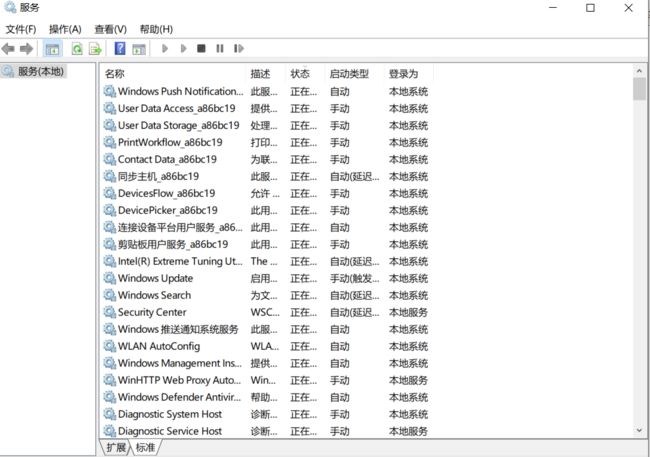Click the Restart Service icon
This screenshot has height=457, width=650.
(x=238, y=49)
